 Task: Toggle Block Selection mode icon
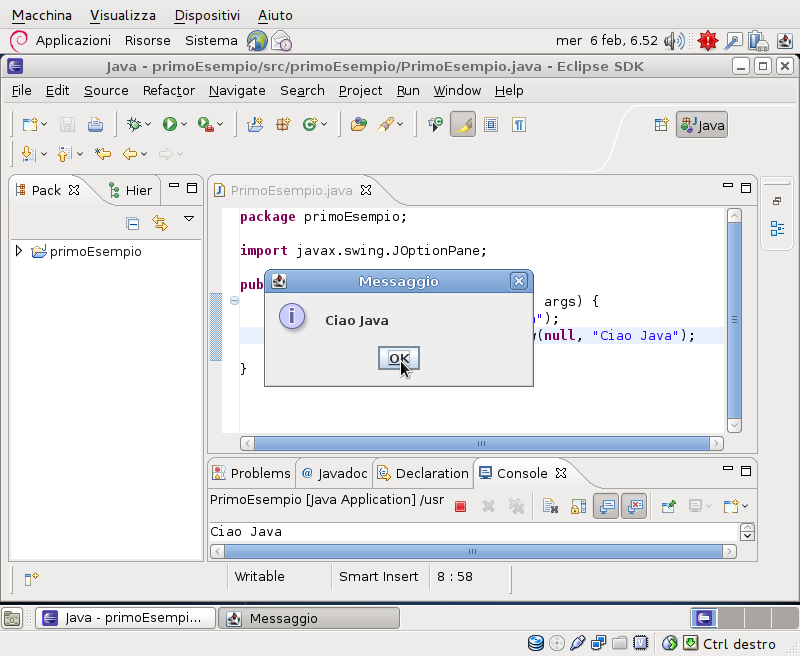tap(491, 124)
